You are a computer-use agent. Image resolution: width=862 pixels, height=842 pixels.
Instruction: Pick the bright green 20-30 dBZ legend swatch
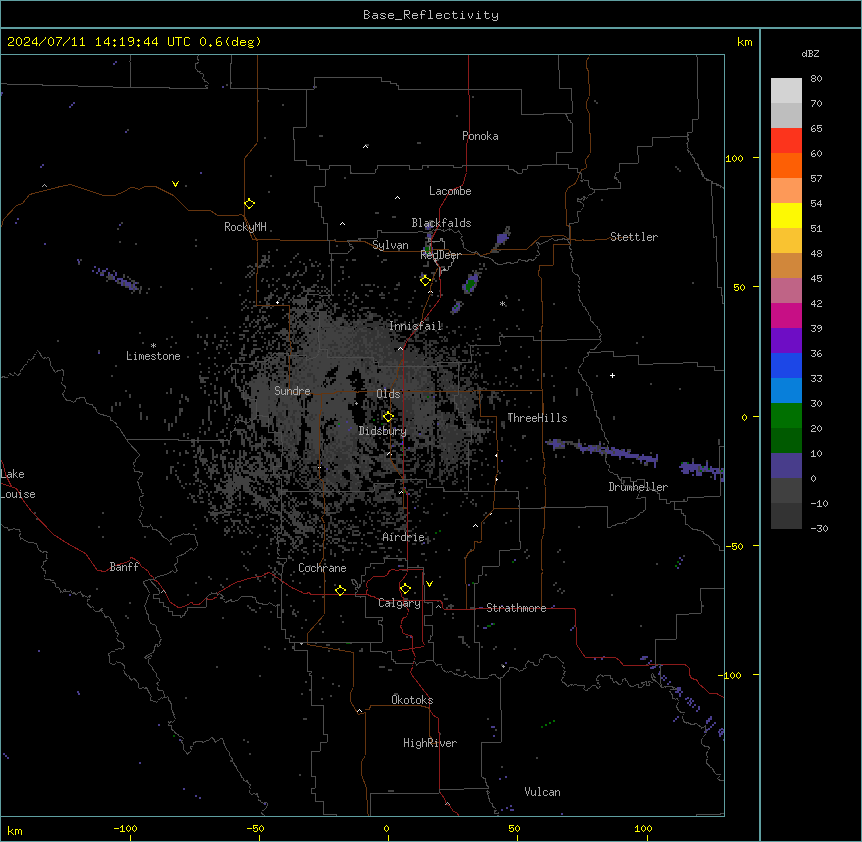786,416
